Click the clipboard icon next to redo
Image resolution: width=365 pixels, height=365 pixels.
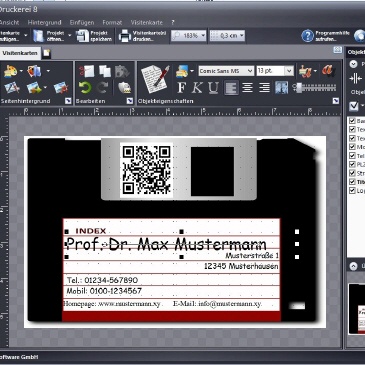[124, 88]
